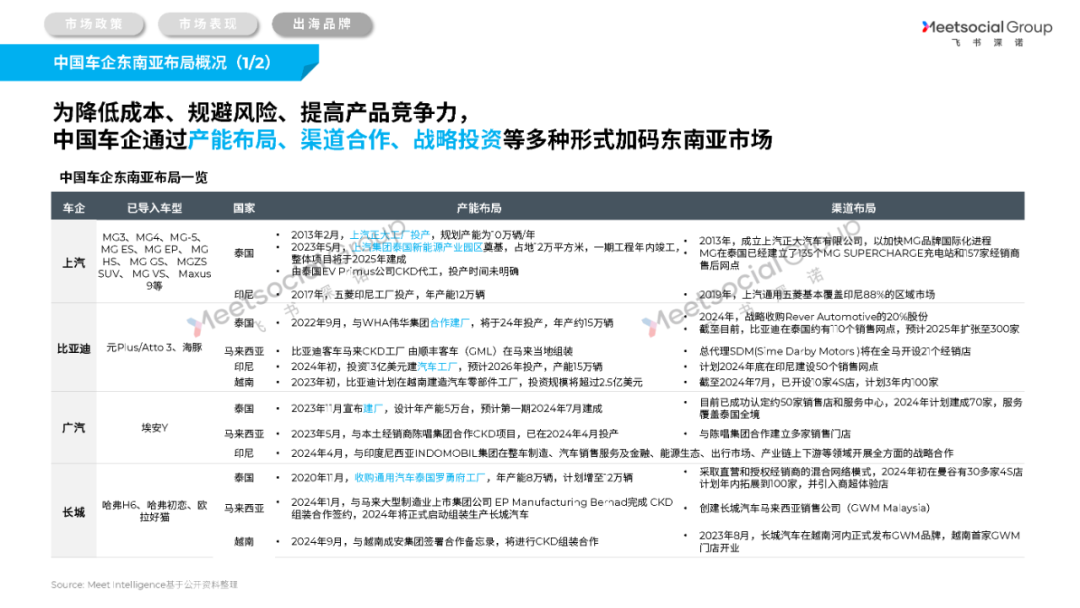Follow the 收购通用汽车泰国罗勇府工厂 link

(x=420, y=478)
